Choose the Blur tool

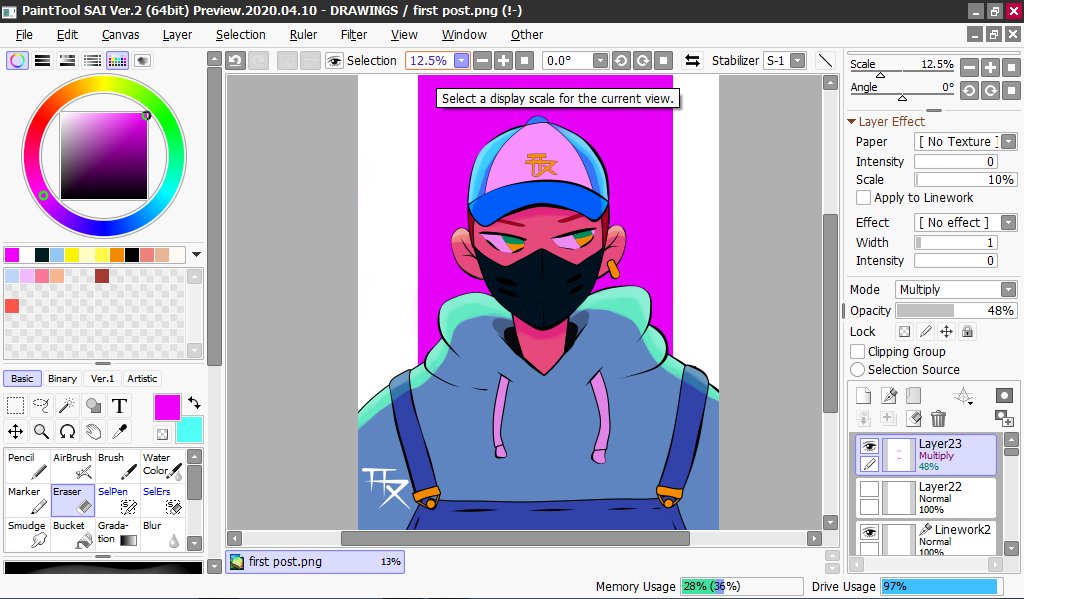pos(162,534)
